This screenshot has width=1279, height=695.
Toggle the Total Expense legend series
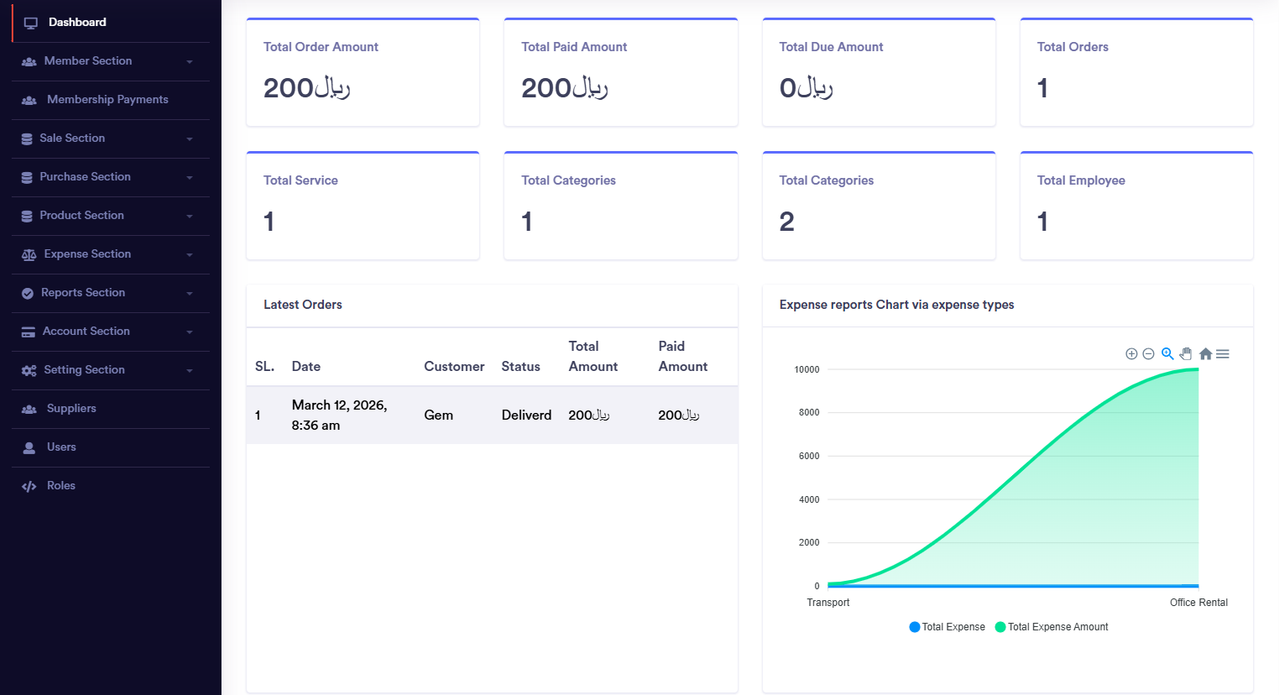[x=947, y=627]
